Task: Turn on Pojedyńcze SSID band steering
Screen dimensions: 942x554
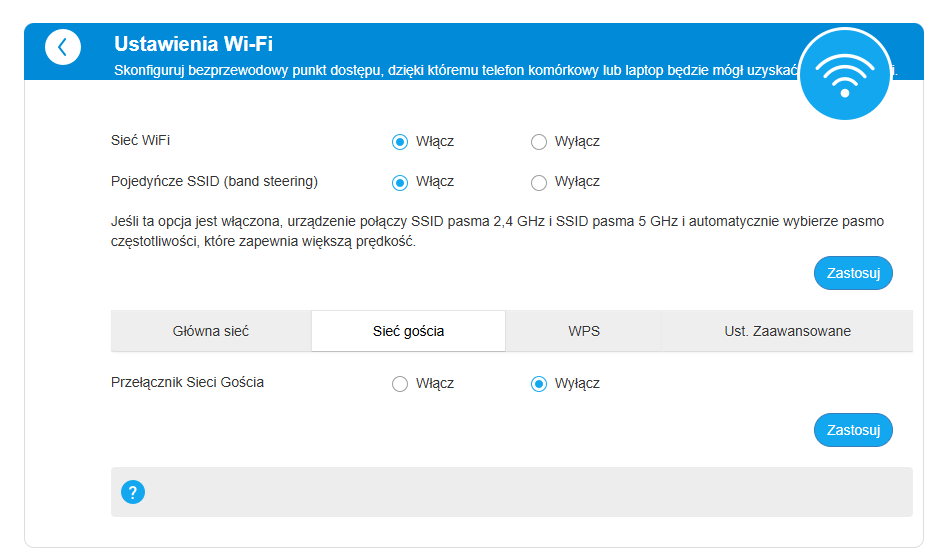Action: point(400,182)
